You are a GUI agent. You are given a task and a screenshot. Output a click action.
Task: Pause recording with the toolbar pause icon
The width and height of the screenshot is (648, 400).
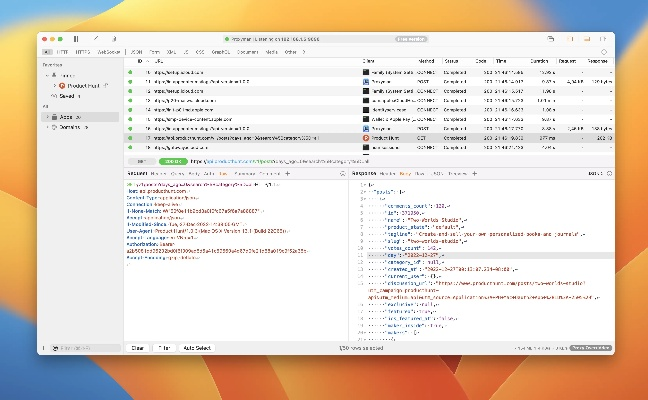coord(77,39)
